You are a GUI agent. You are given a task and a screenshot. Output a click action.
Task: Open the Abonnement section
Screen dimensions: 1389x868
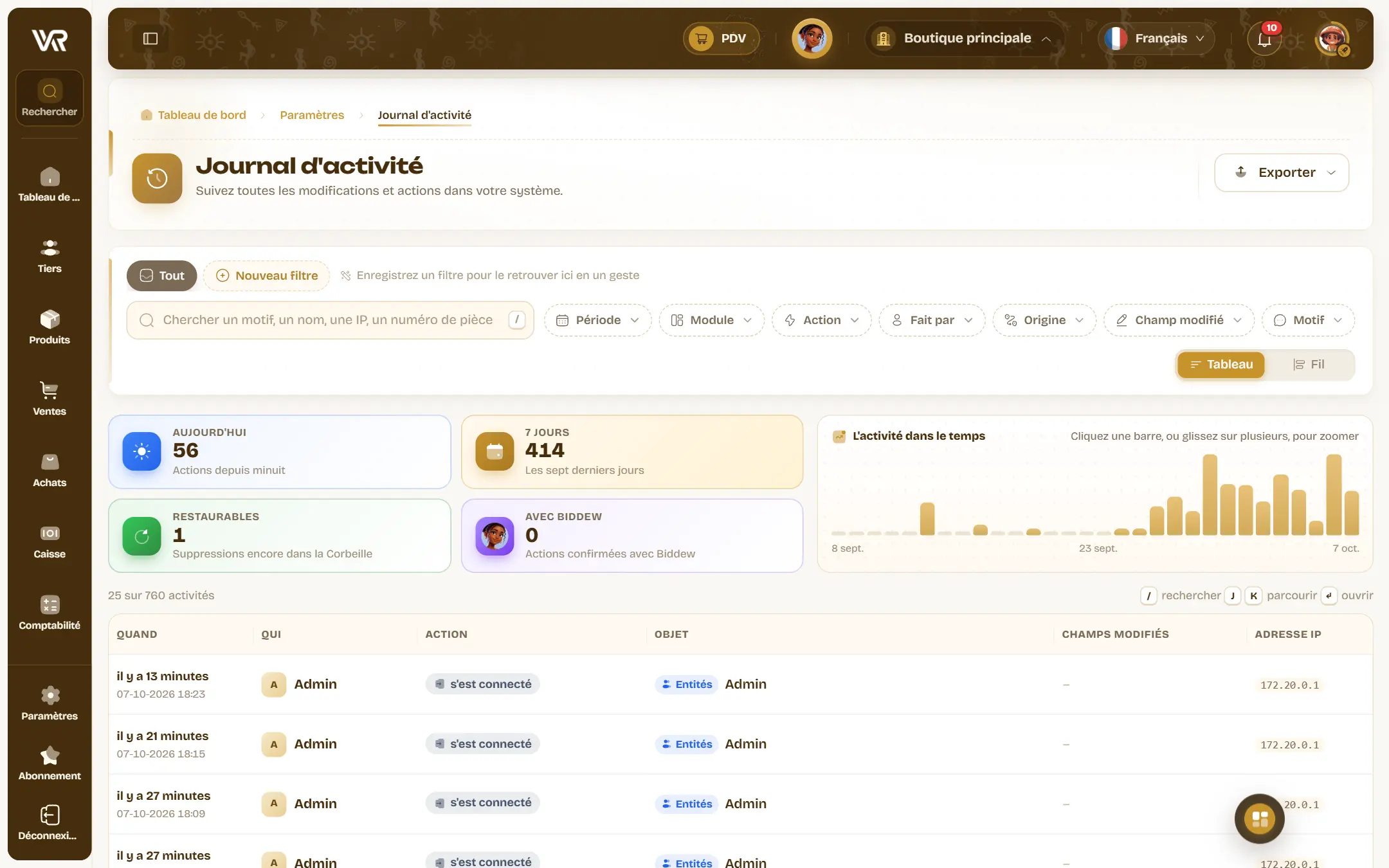click(50, 764)
